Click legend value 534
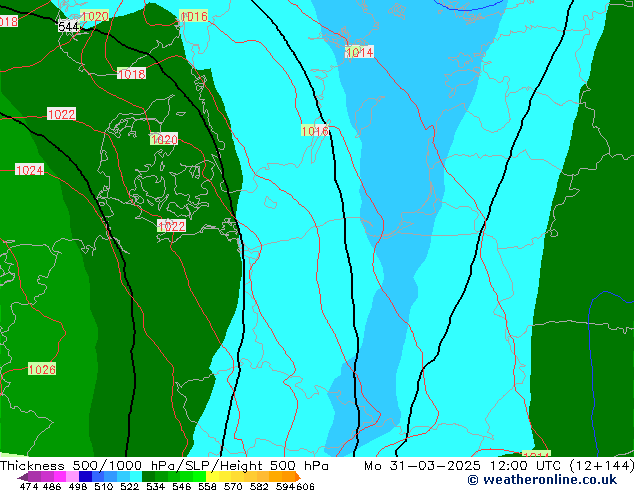This screenshot has width=634, height=490. pyautogui.click(x=155, y=486)
